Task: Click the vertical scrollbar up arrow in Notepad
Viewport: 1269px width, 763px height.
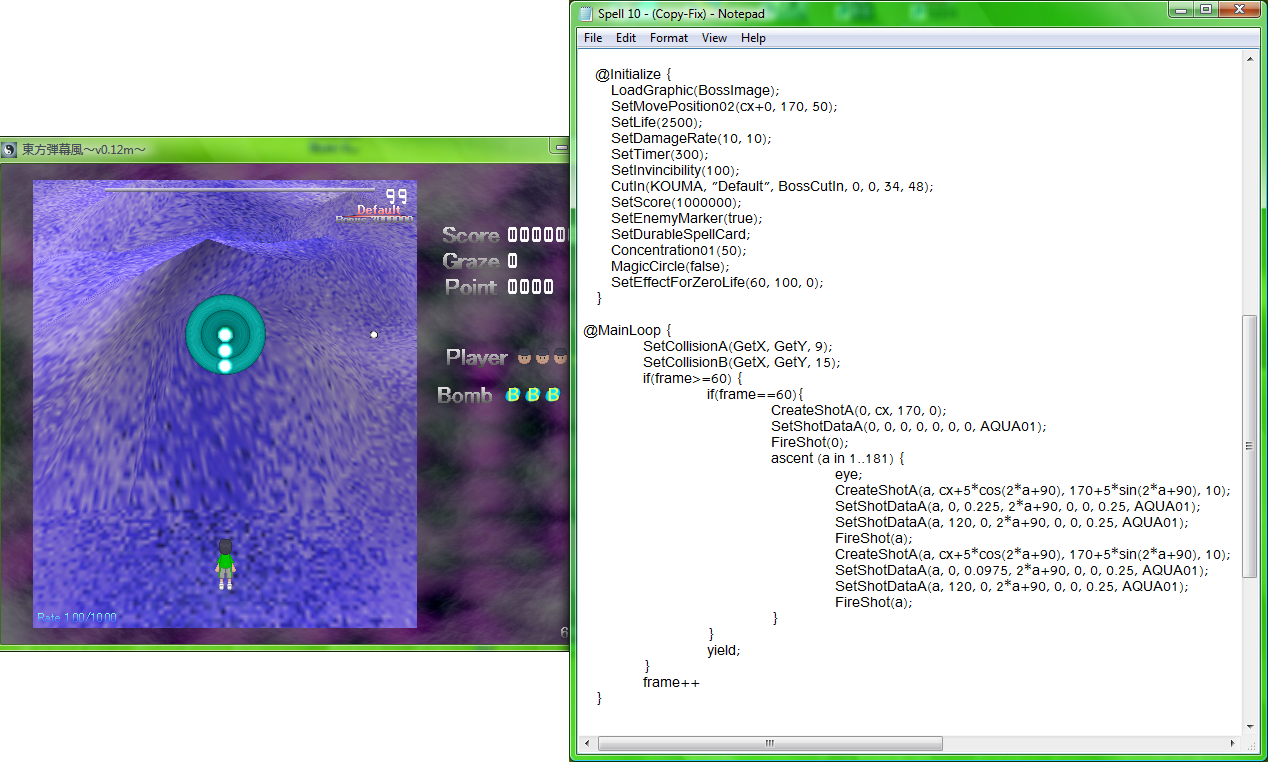Action: pos(1250,59)
